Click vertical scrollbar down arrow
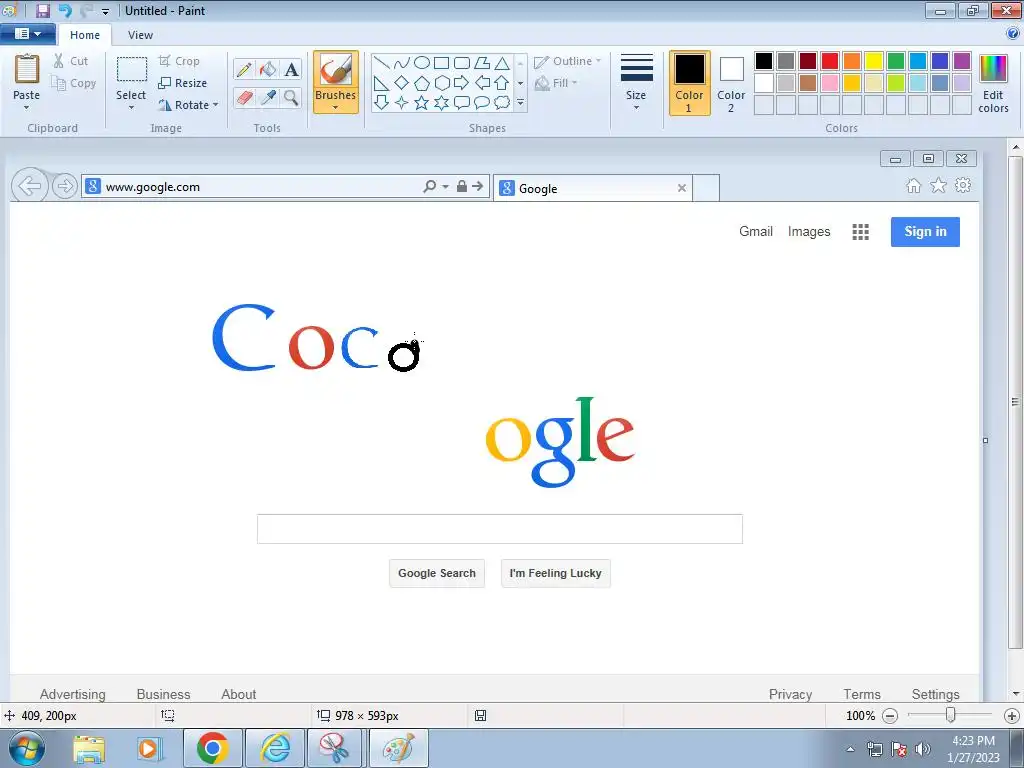The width and height of the screenshot is (1024, 768). tap(1016, 693)
